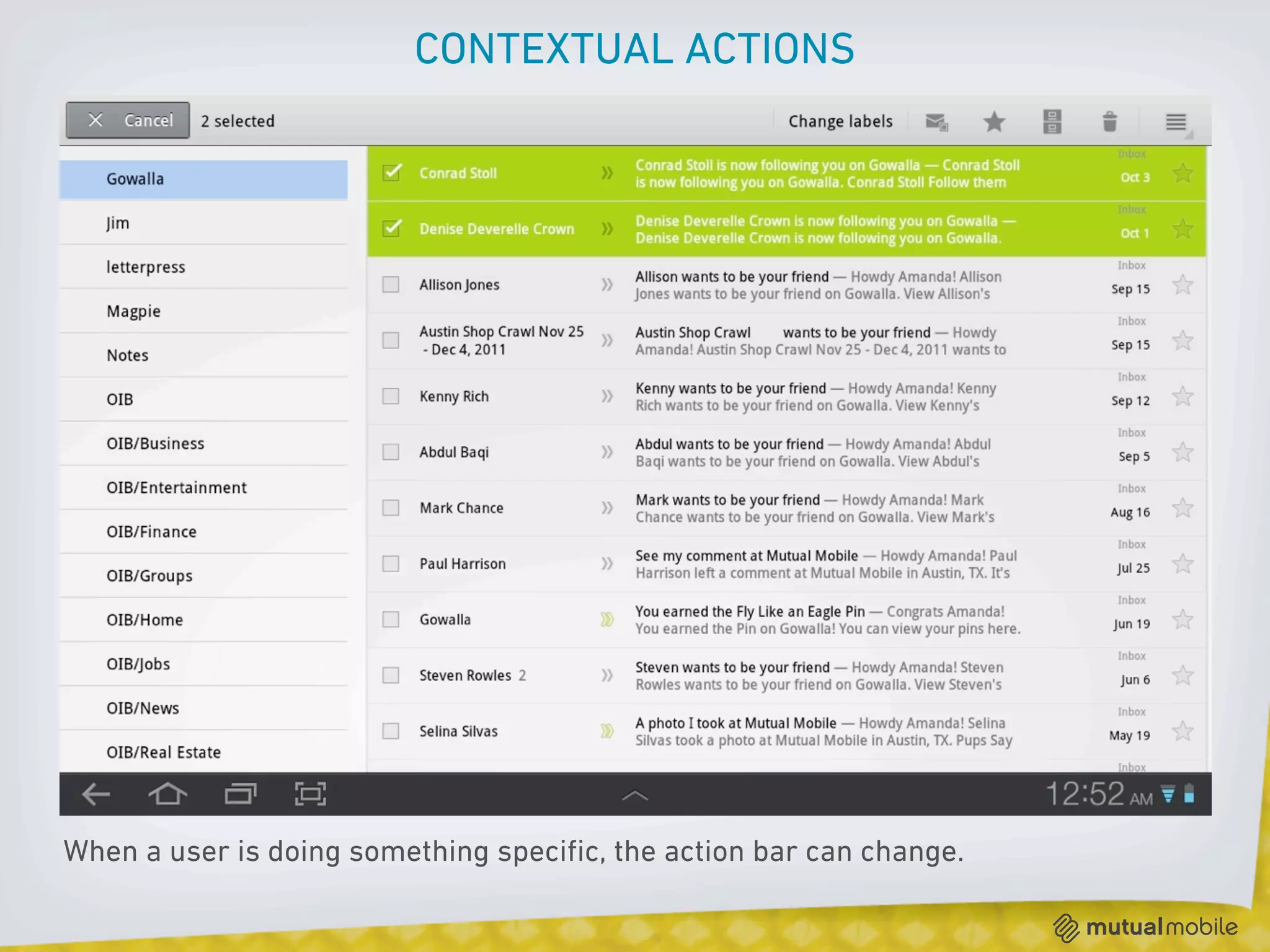The image size is (1270, 952).
Task: Check the Abdul Baqi message
Action: click(391, 452)
